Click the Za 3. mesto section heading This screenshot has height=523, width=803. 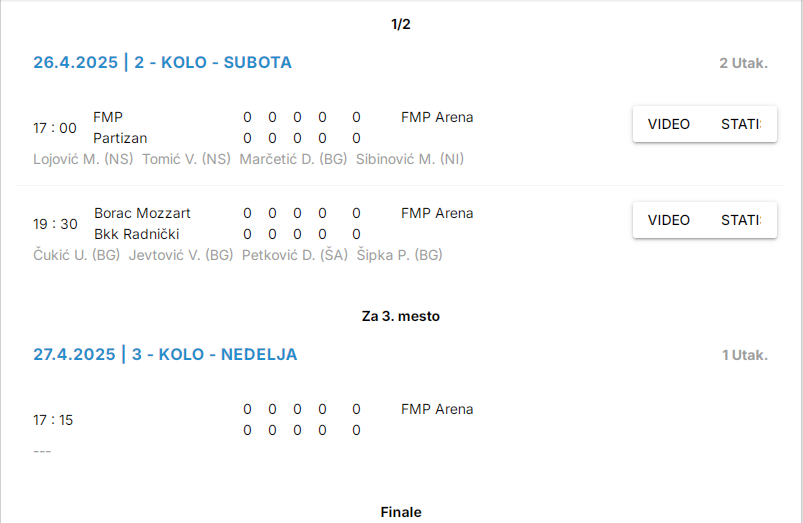coord(401,316)
